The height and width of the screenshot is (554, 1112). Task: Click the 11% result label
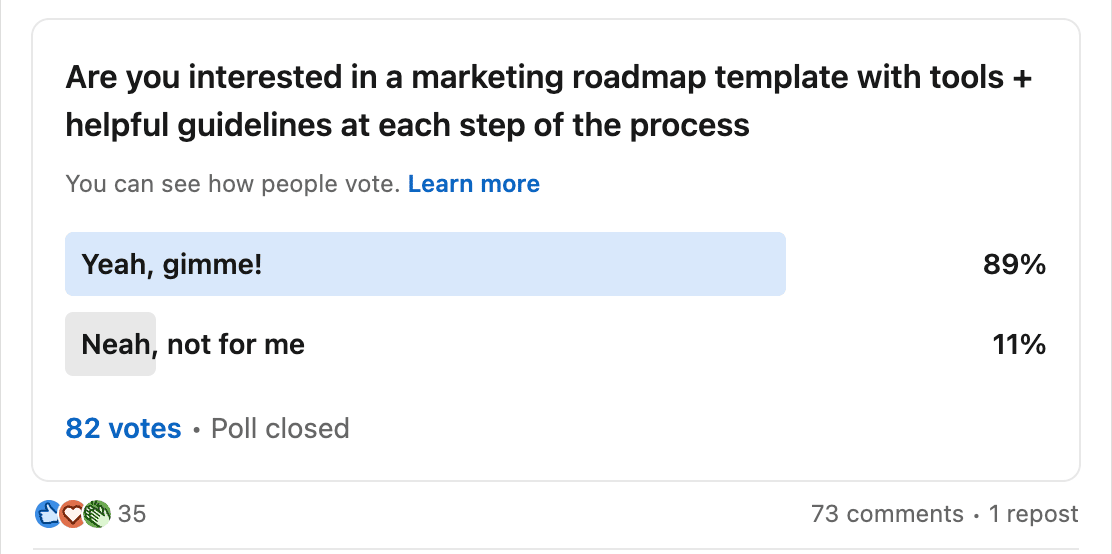[1019, 345]
